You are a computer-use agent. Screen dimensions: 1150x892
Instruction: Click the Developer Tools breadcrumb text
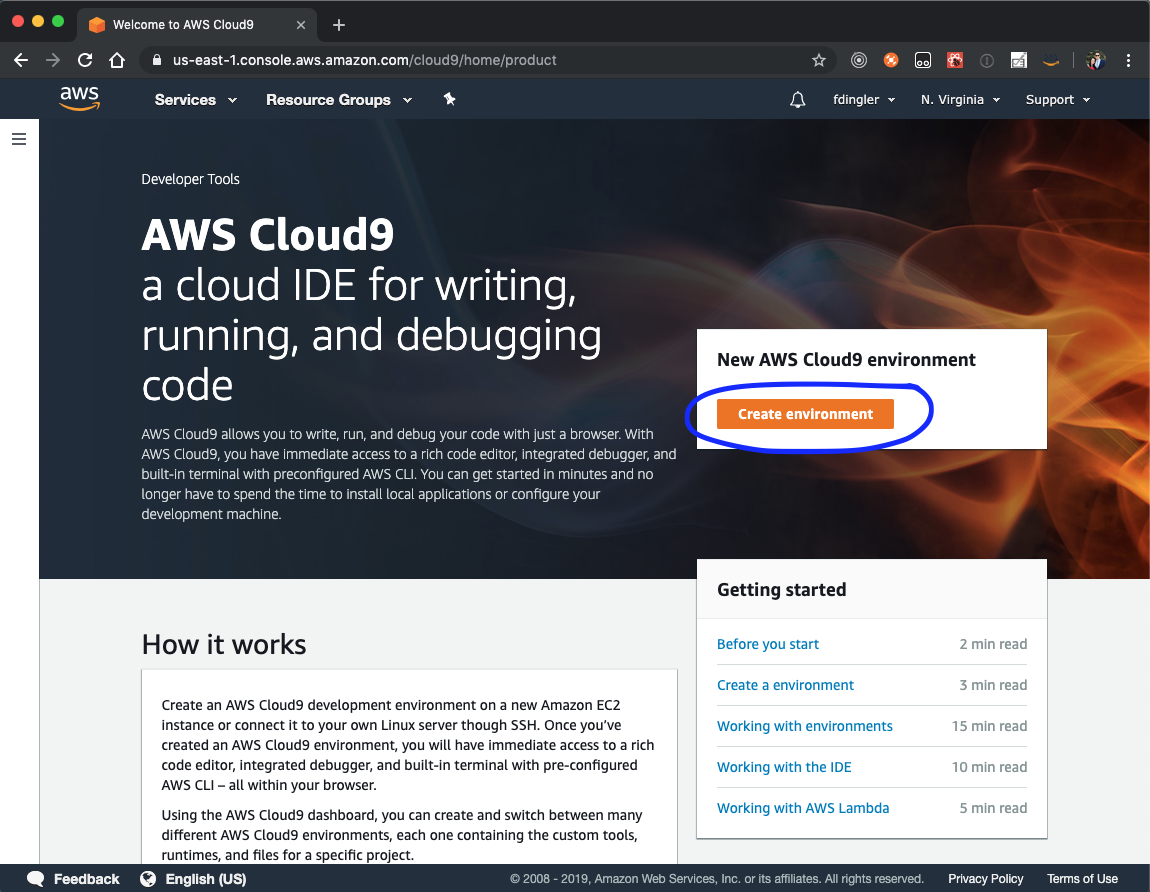pos(191,179)
